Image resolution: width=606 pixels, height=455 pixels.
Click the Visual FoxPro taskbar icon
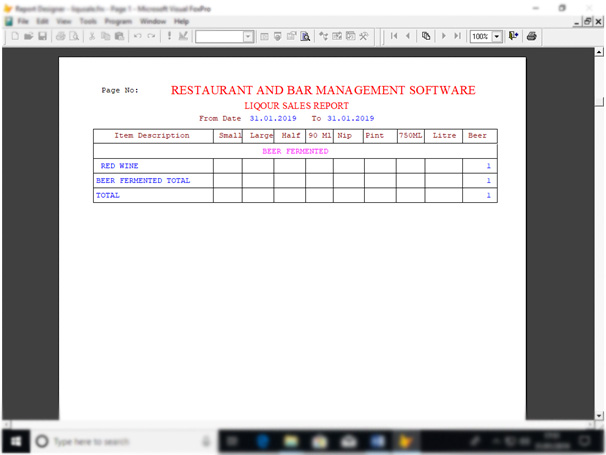(405, 441)
